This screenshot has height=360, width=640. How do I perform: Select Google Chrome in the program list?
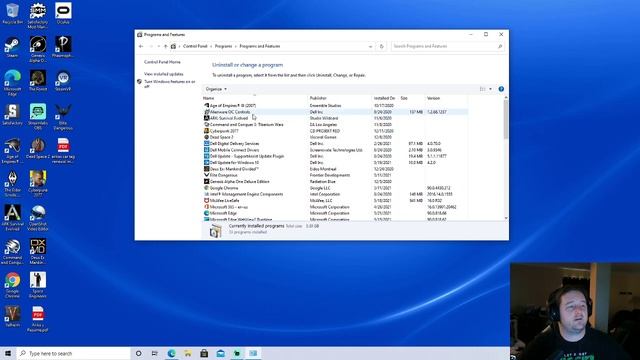[x=335, y=188]
